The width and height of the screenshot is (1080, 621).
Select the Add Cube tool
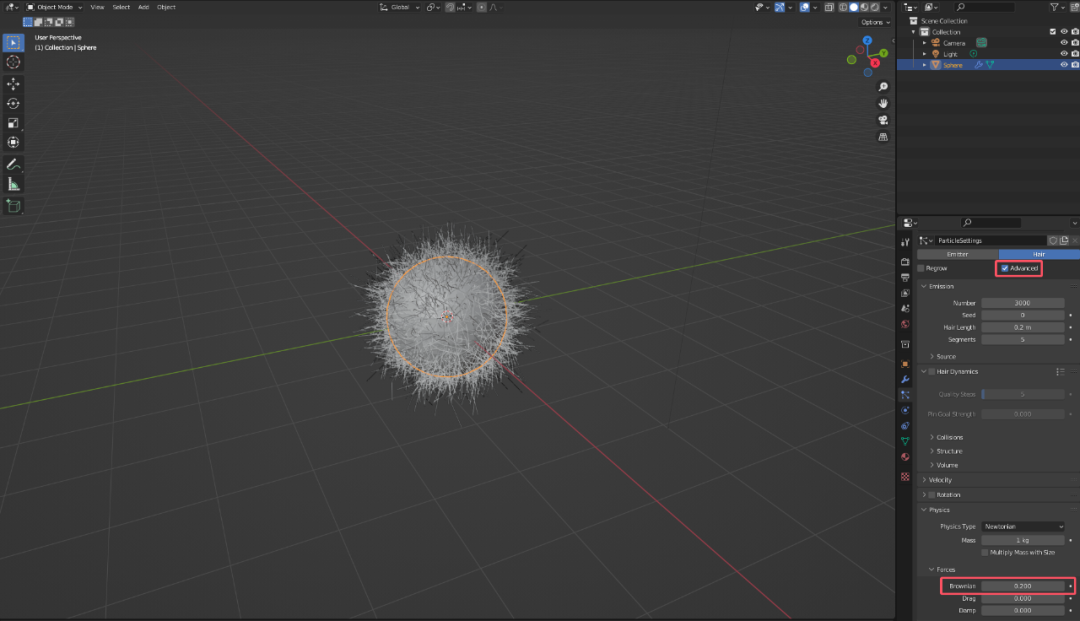13,206
